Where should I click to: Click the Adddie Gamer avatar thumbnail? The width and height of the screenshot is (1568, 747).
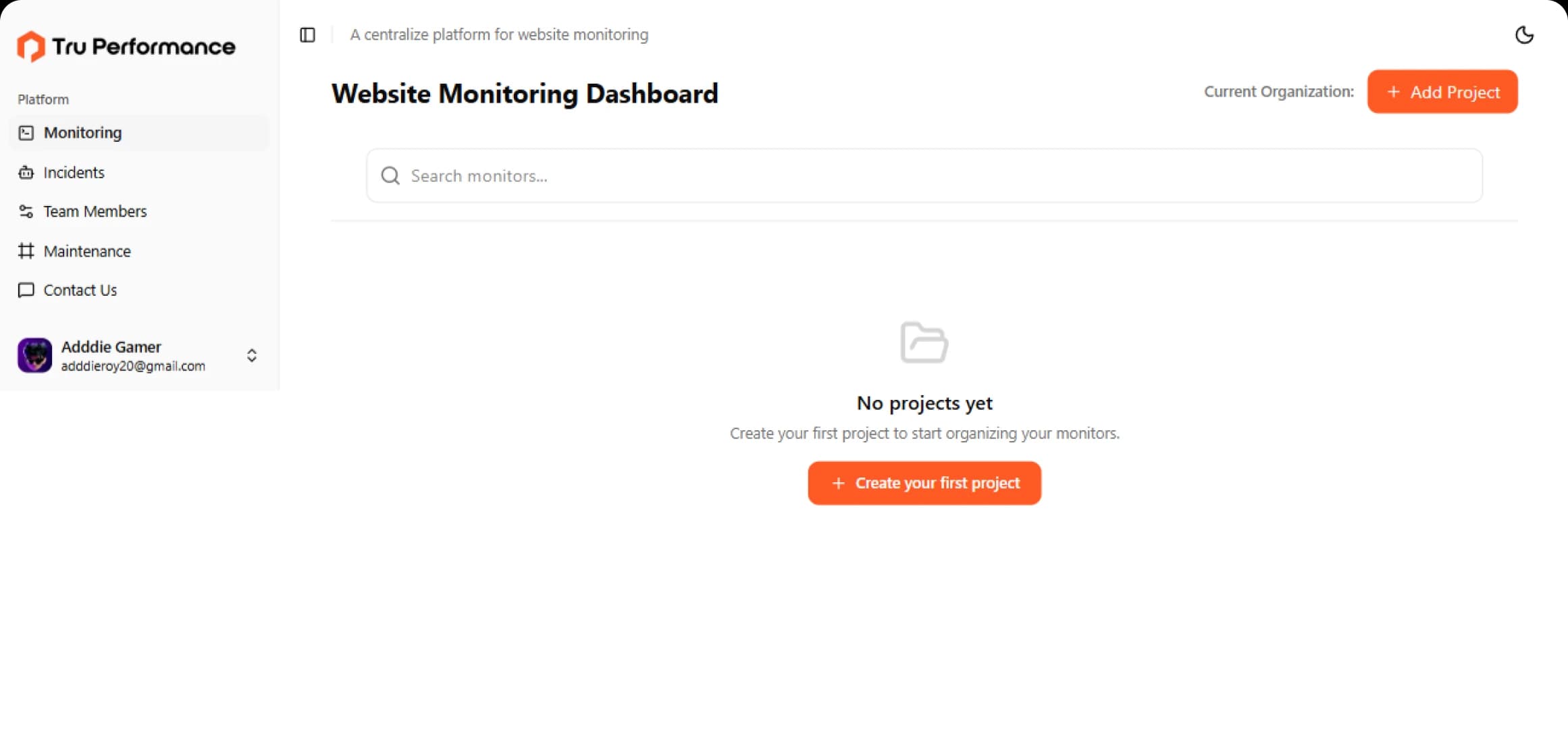tap(34, 356)
